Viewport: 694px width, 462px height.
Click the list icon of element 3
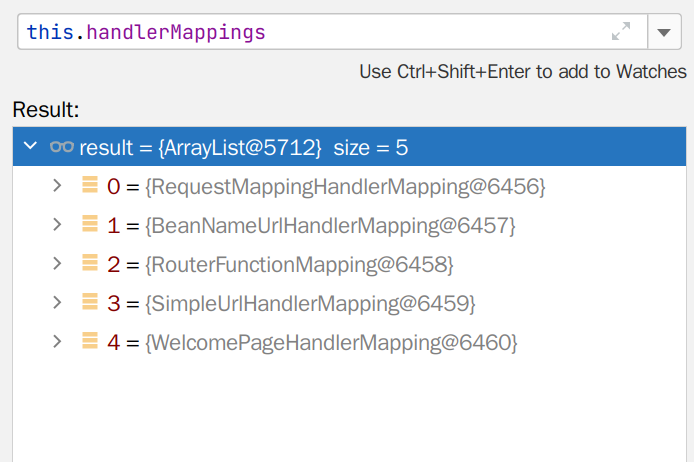(90, 301)
